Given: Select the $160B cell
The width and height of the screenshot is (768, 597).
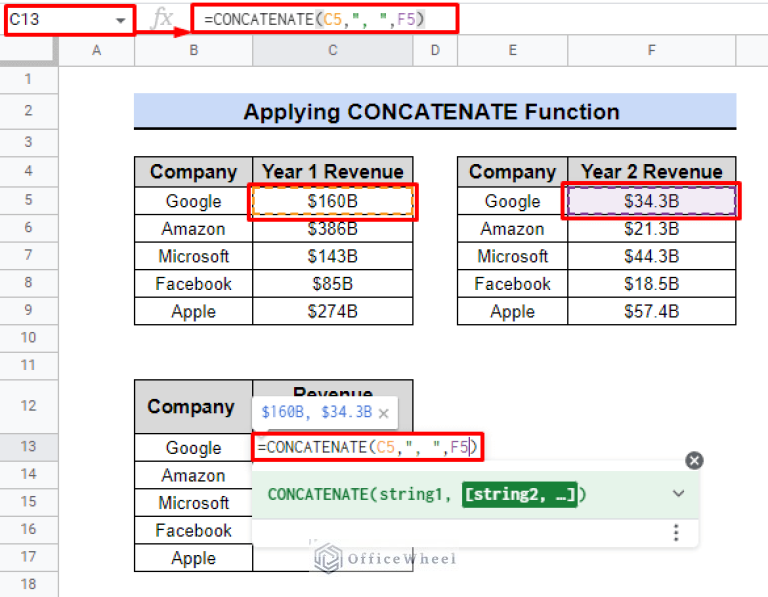Looking at the screenshot, I should [333, 201].
